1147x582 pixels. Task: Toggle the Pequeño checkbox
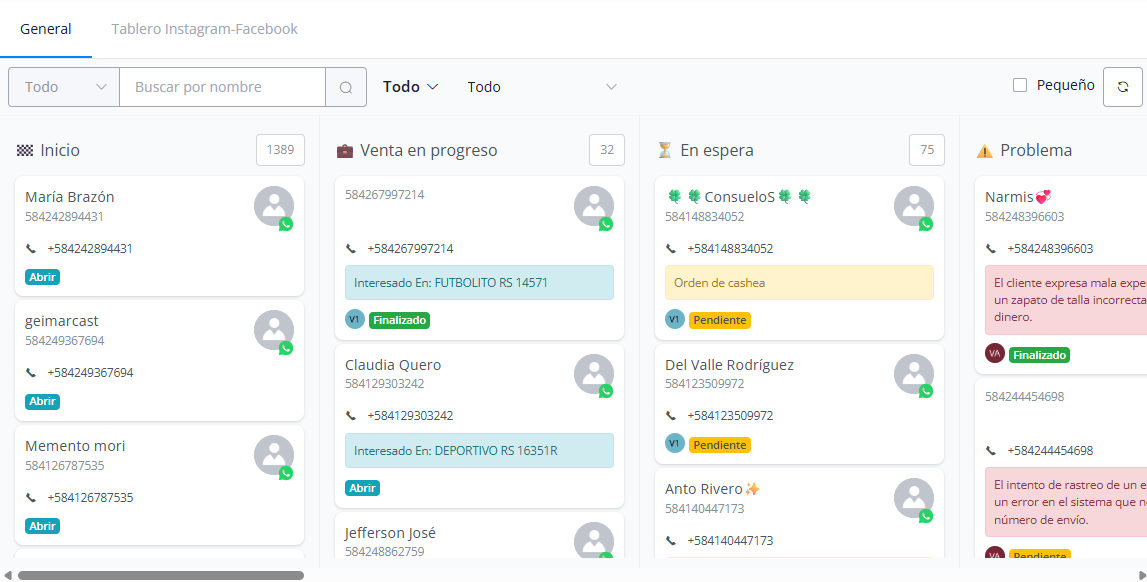coord(1020,86)
